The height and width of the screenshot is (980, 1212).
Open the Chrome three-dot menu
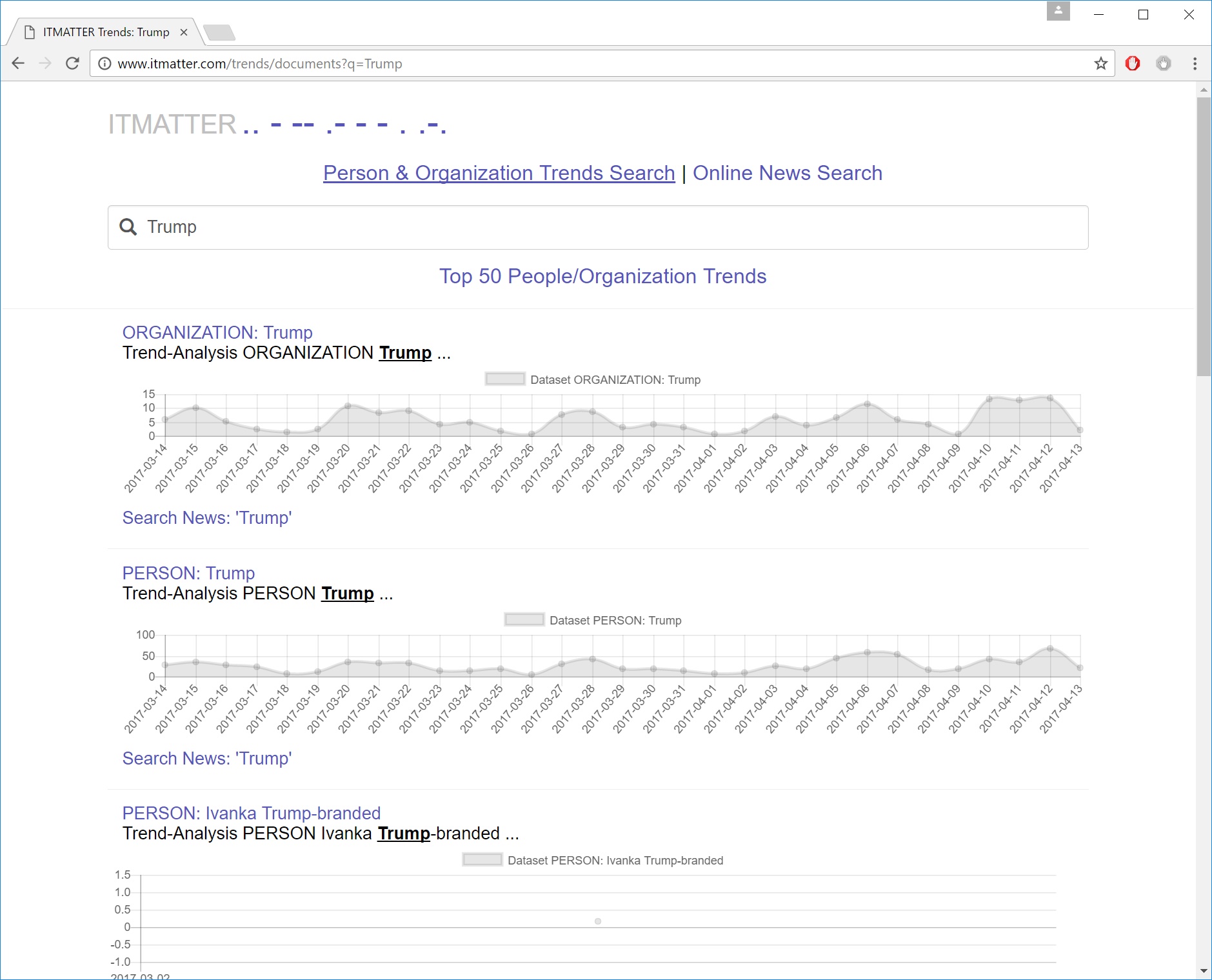coord(1195,63)
